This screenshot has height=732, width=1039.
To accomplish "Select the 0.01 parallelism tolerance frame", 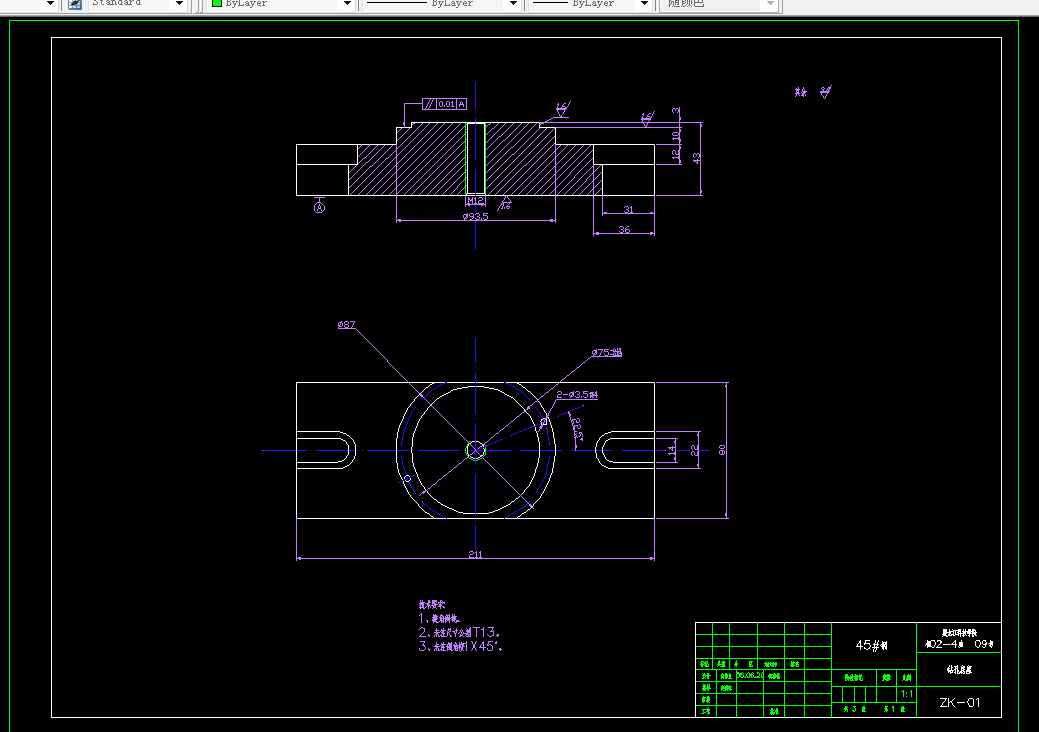I will click(x=445, y=104).
